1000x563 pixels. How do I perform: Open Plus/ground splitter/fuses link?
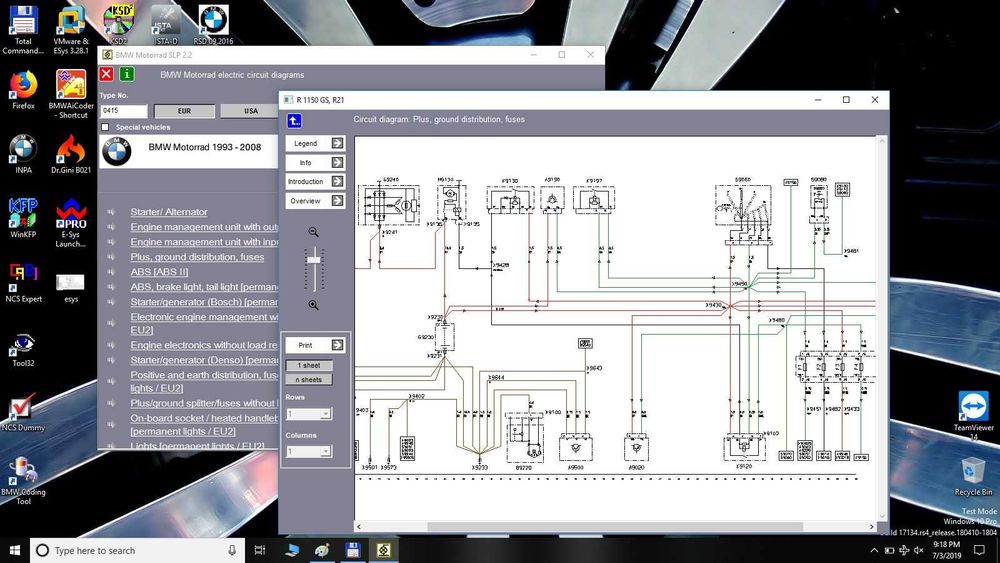point(204,403)
